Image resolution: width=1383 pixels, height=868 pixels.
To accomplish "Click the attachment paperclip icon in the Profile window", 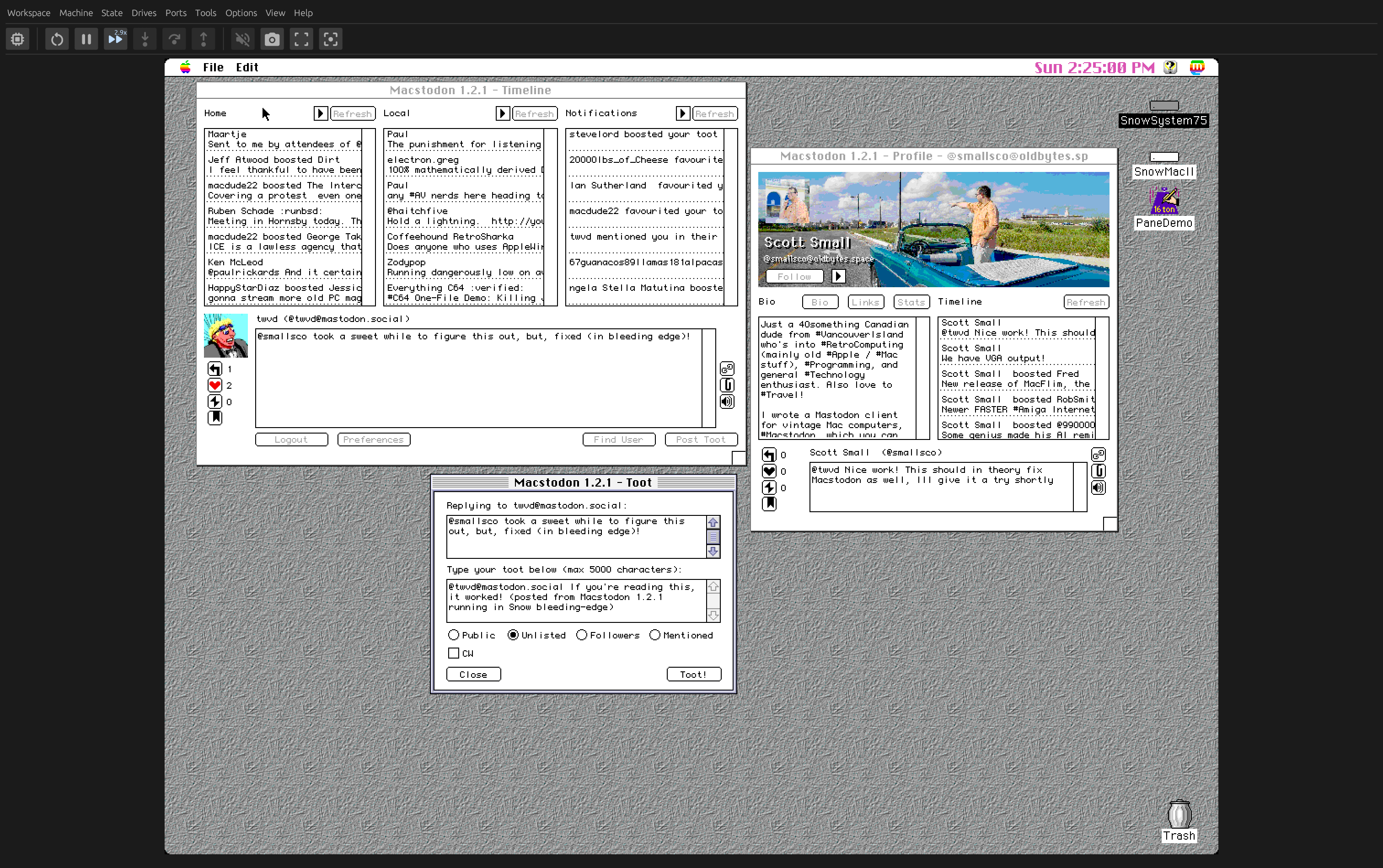I will click(x=1098, y=471).
